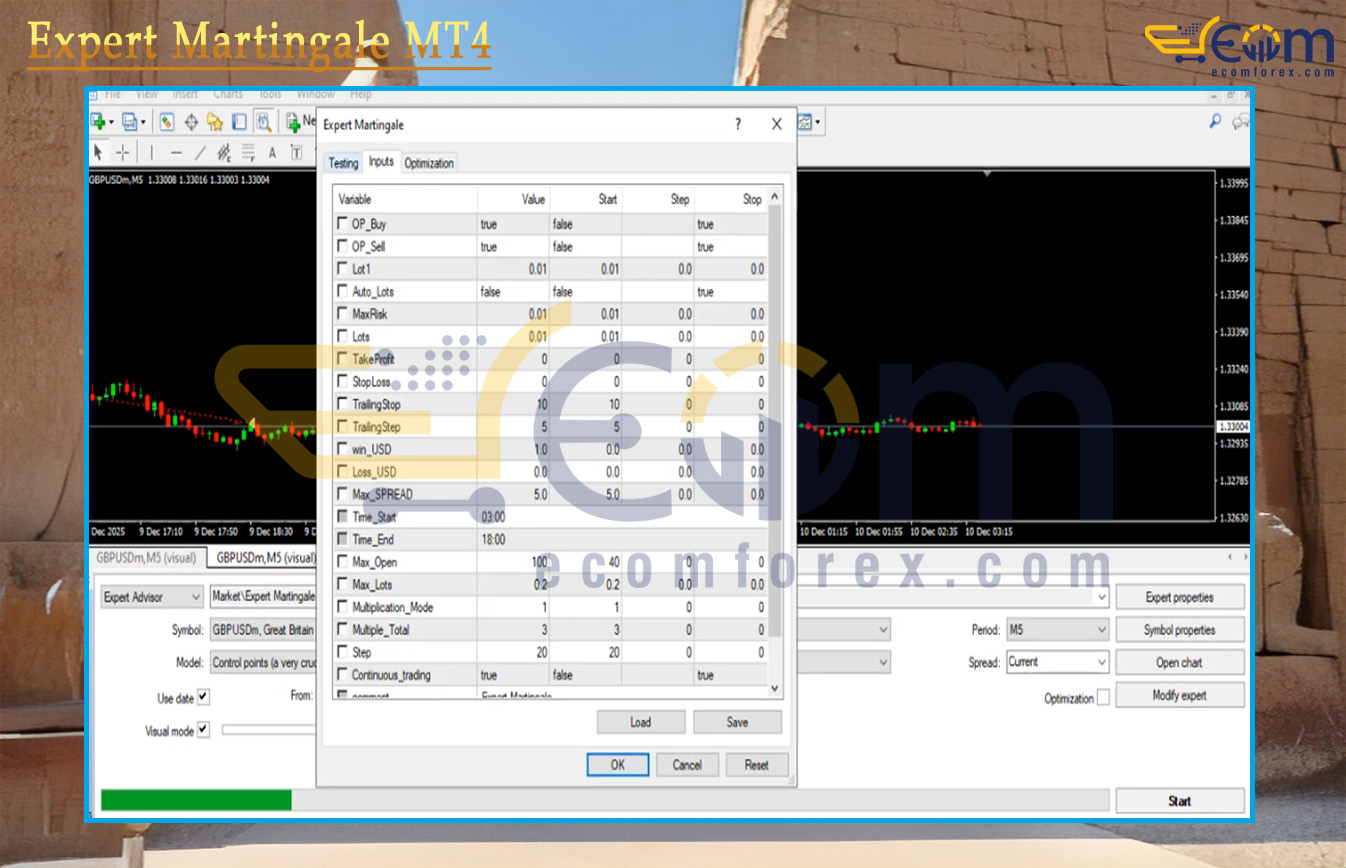
Task: Switch to the Optimization tab
Action: click(429, 163)
